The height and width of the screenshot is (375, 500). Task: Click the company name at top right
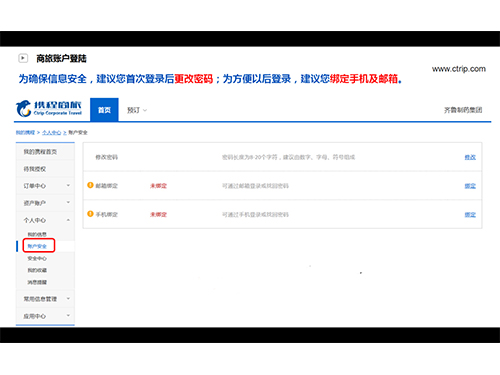[x=463, y=110]
